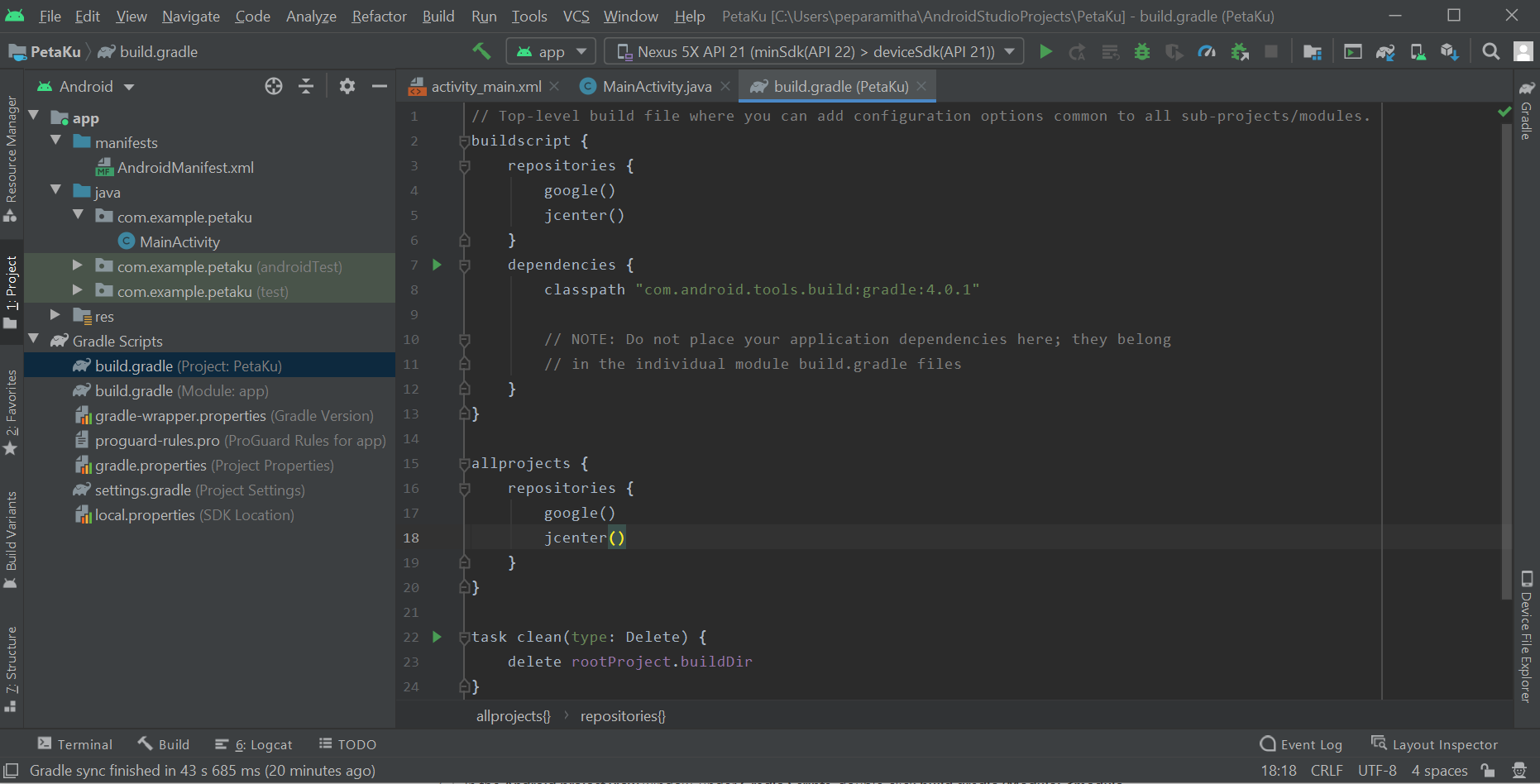Attach debugger to Android process icon
The width and height of the screenshot is (1540, 784).
tap(1240, 52)
